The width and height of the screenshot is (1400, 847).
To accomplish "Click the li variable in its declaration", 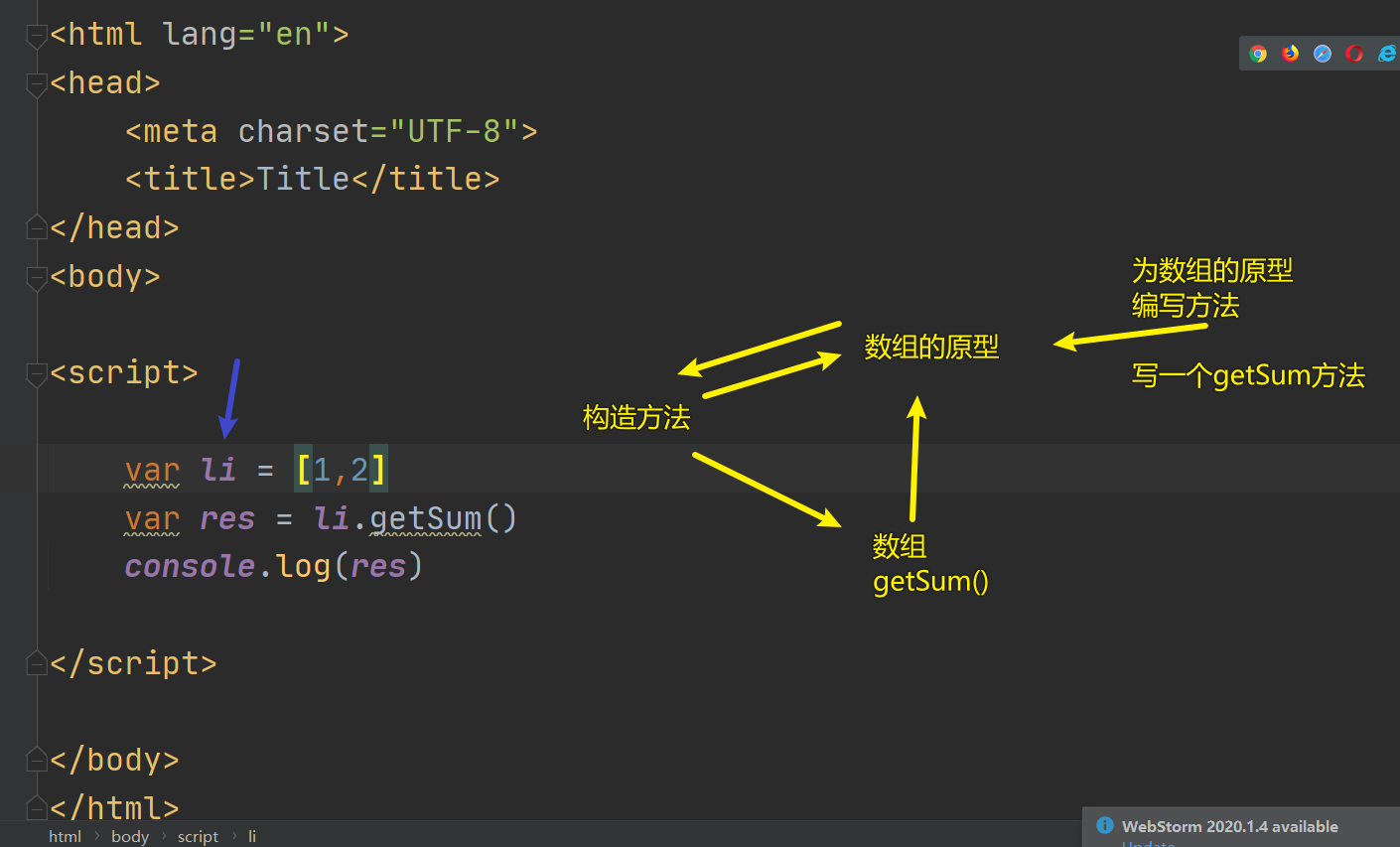I will pos(217,470).
